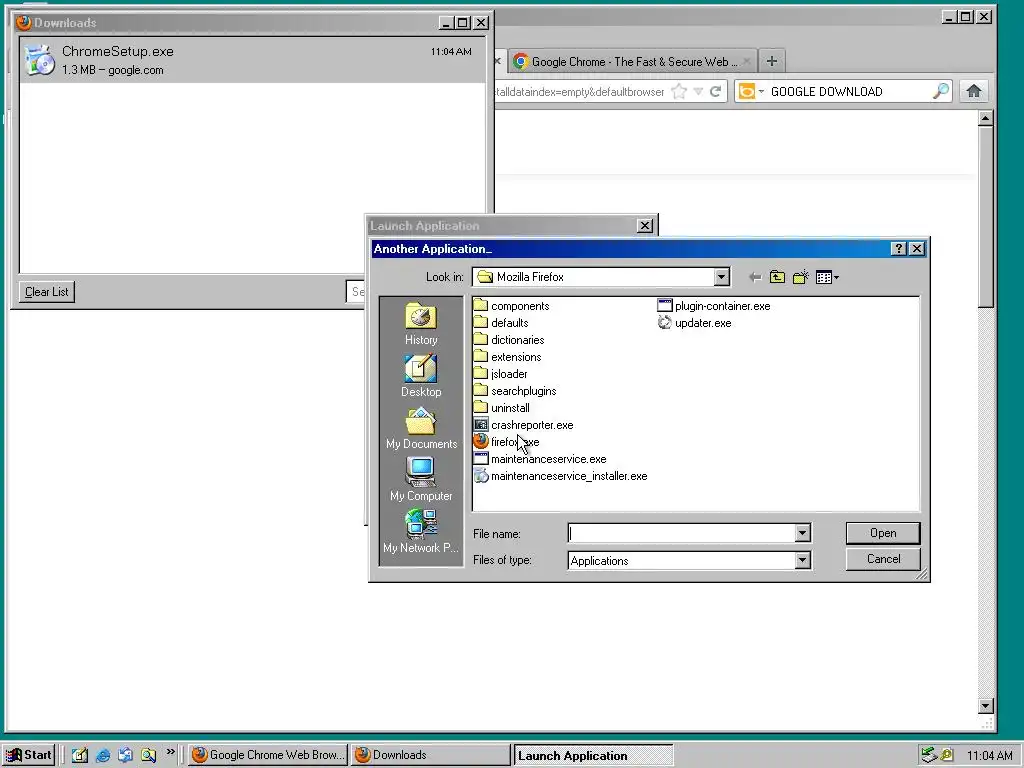Switch to the Google Chrome browser tab

click(x=632, y=61)
